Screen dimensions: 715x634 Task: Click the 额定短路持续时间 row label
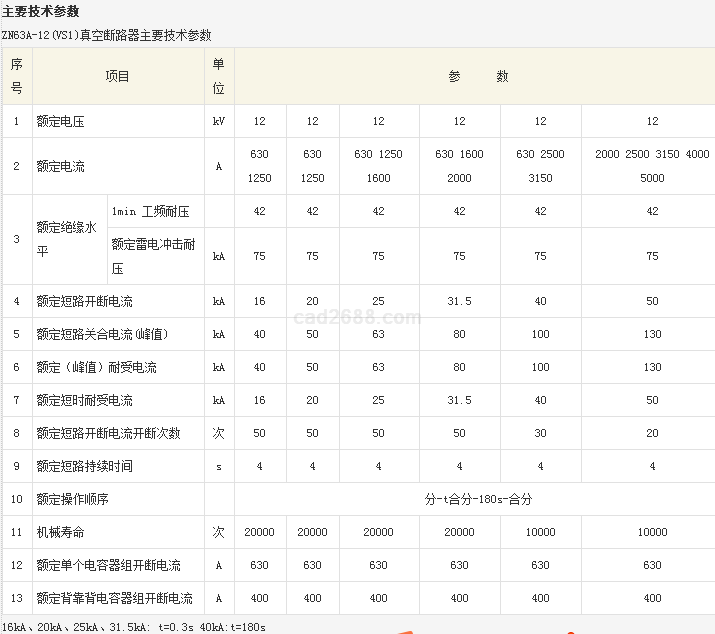[x=84, y=466]
